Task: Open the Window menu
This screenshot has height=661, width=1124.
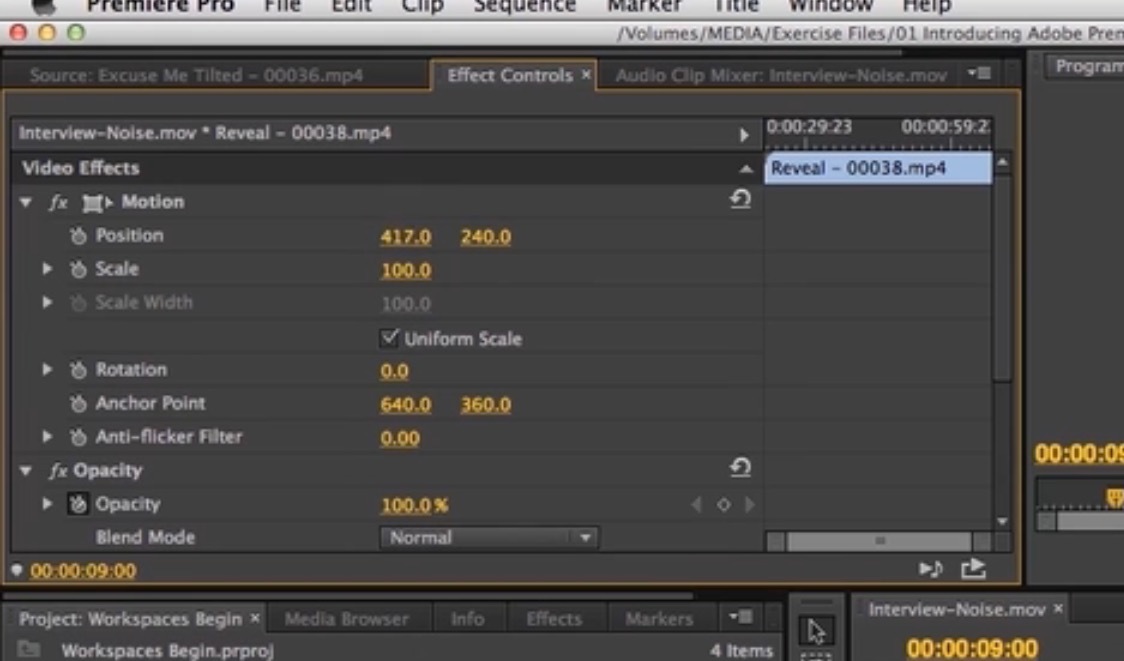Action: [831, 6]
